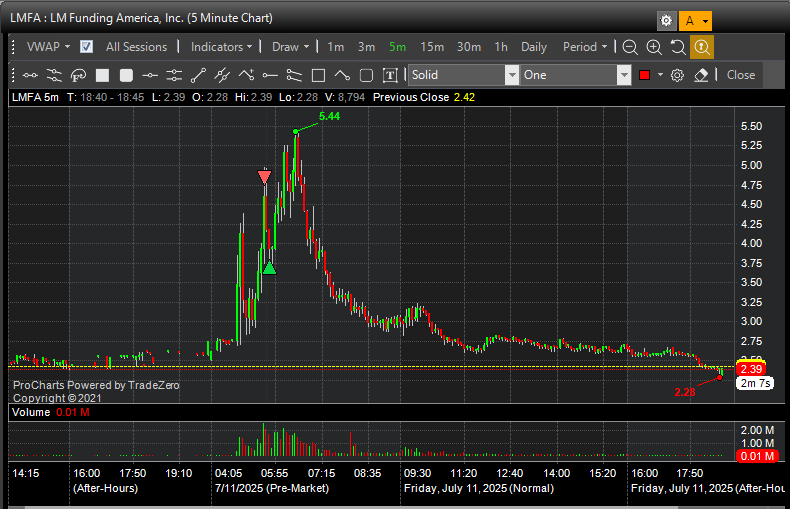Open the Indicators menu
The image size is (790, 509).
(221, 47)
